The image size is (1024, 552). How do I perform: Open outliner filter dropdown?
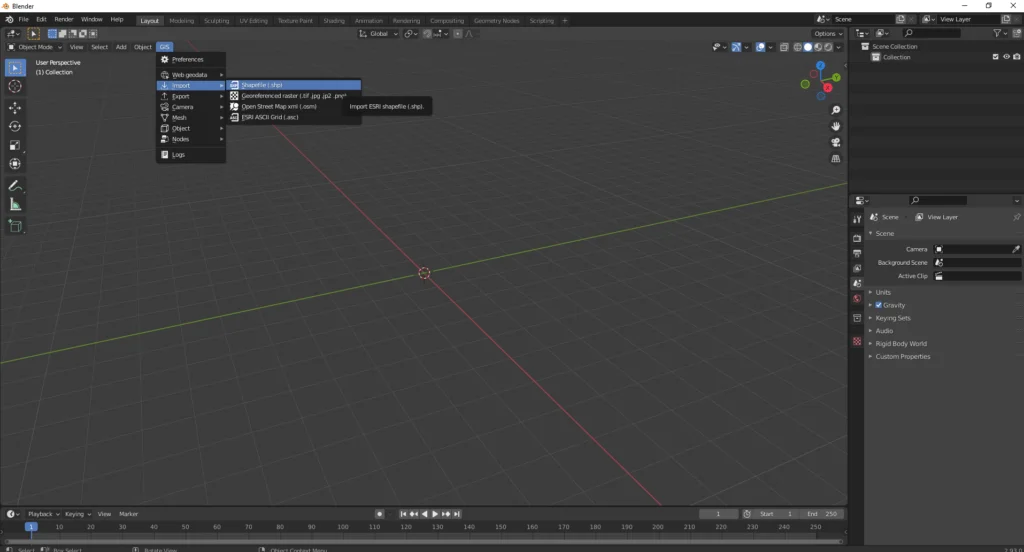click(999, 33)
